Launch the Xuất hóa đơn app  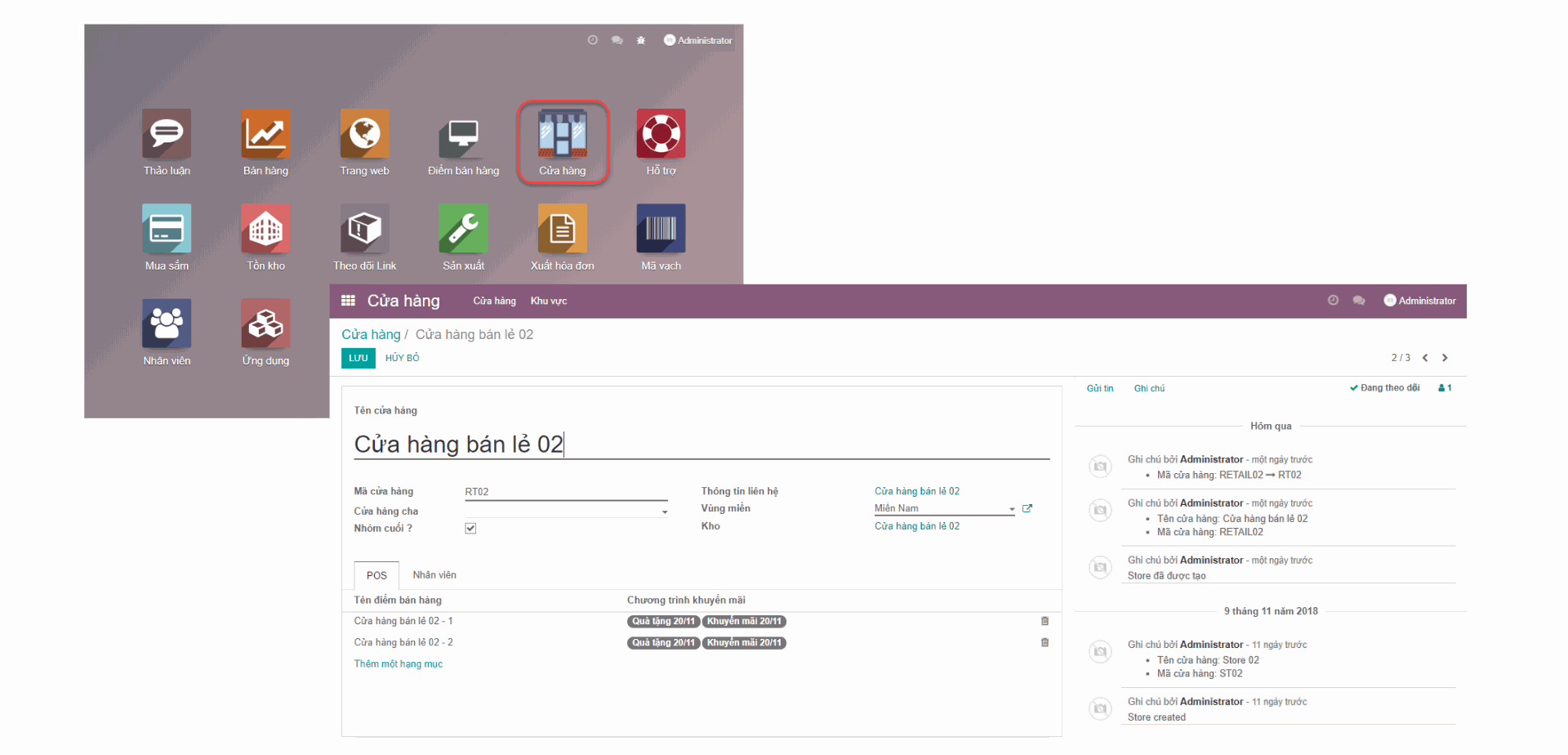coord(562,229)
